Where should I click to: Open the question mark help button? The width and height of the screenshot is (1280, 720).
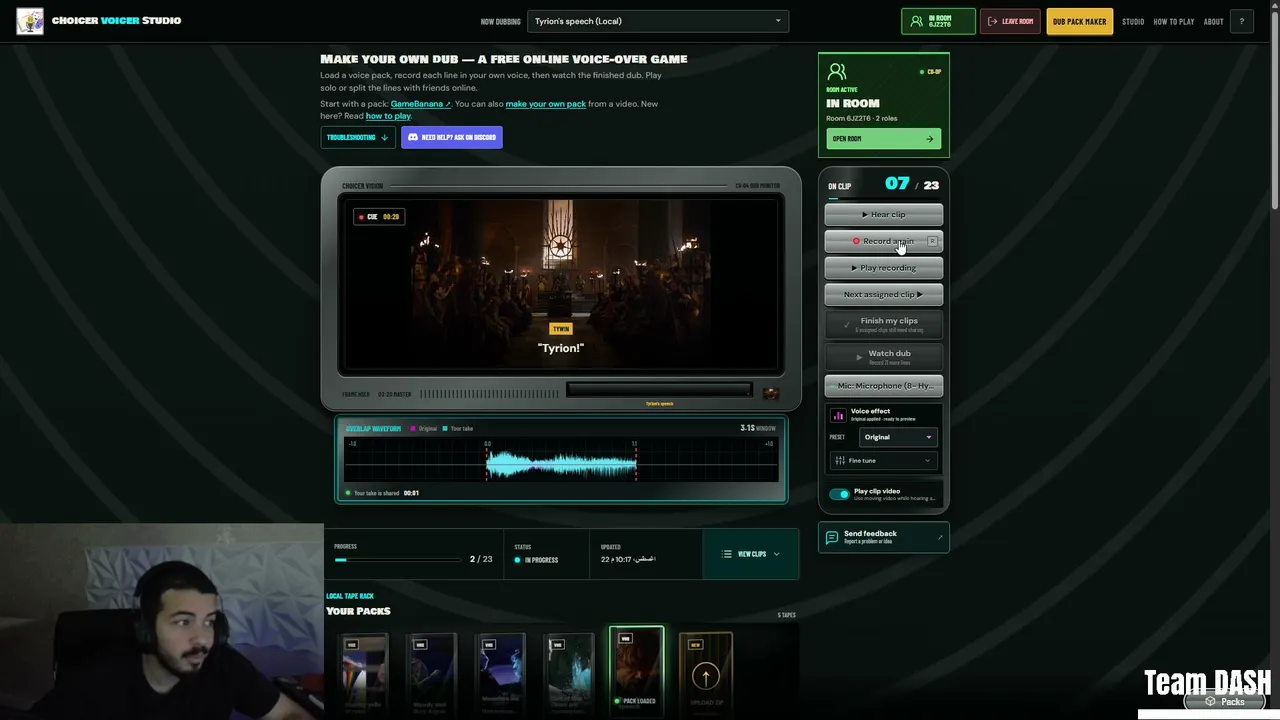point(1242,21)
